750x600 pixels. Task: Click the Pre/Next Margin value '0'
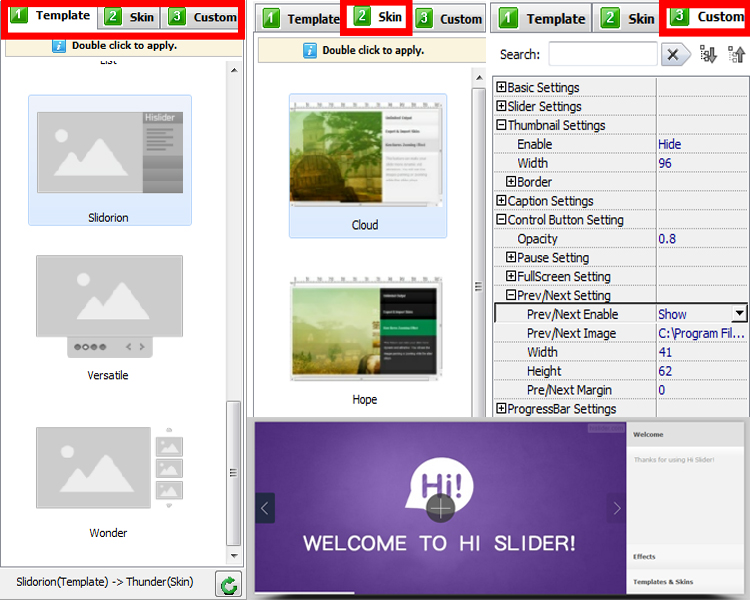pos(662,390)
